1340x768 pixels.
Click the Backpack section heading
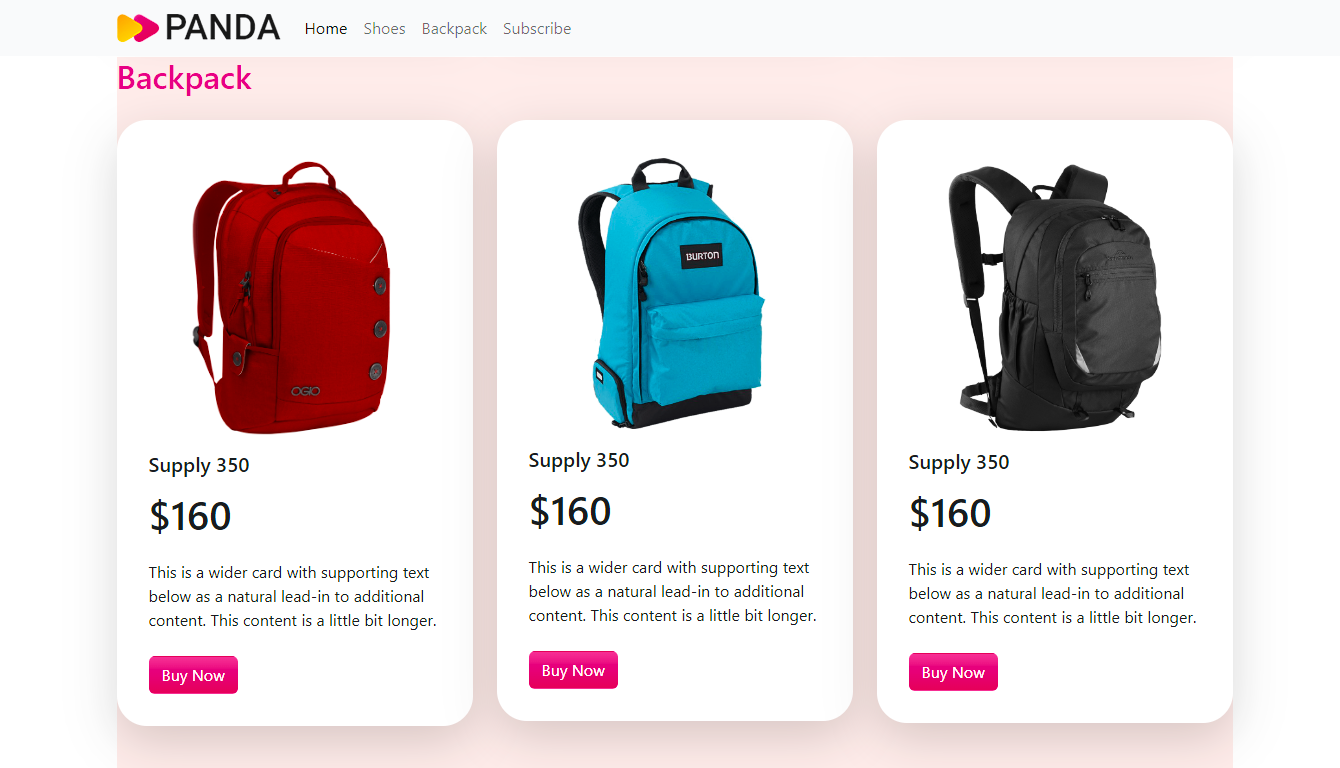click(184, 78)
